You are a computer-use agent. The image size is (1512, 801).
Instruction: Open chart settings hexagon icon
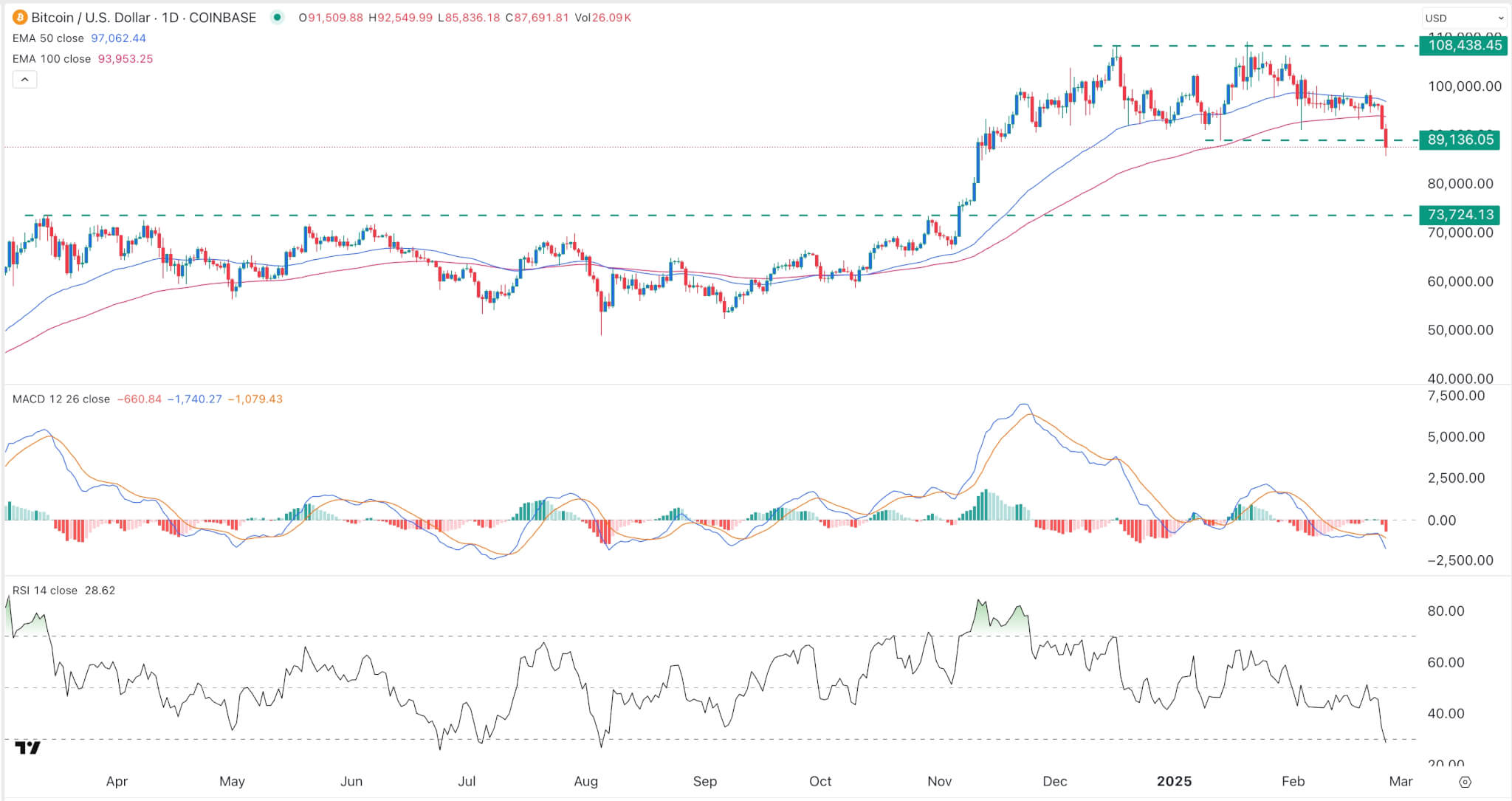point(1465,782)
